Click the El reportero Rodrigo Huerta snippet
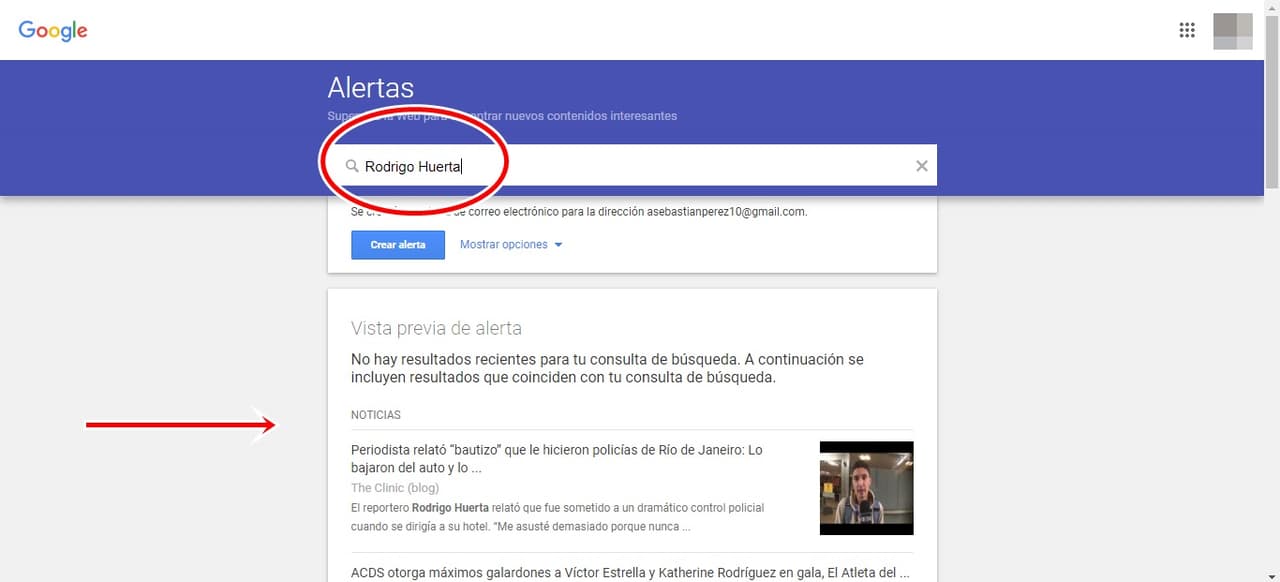The image size is (1280, 582). point(557,517)
